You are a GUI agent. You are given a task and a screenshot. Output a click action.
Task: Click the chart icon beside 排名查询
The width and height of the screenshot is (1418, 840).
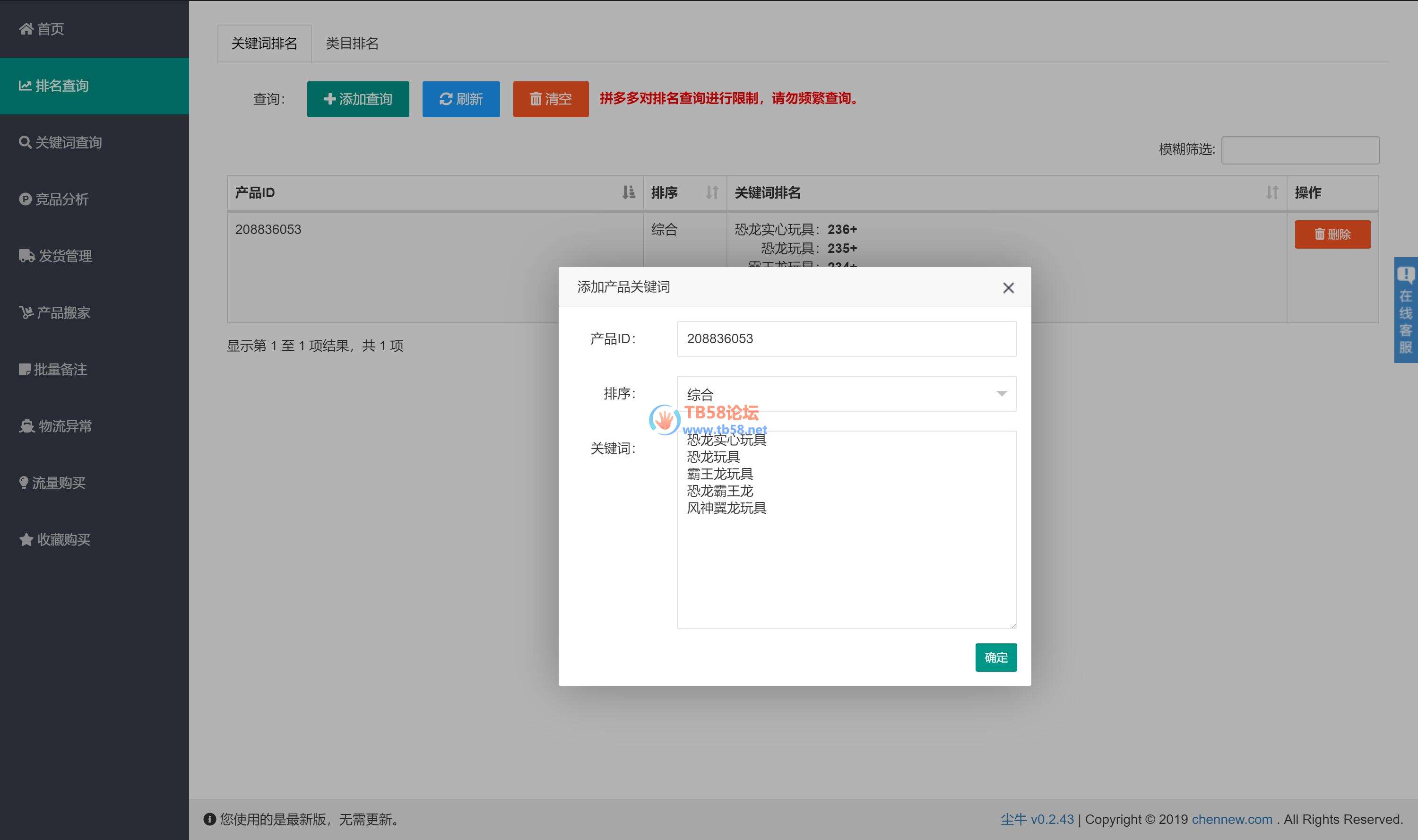pyautogui.click(x=25, y=86)
